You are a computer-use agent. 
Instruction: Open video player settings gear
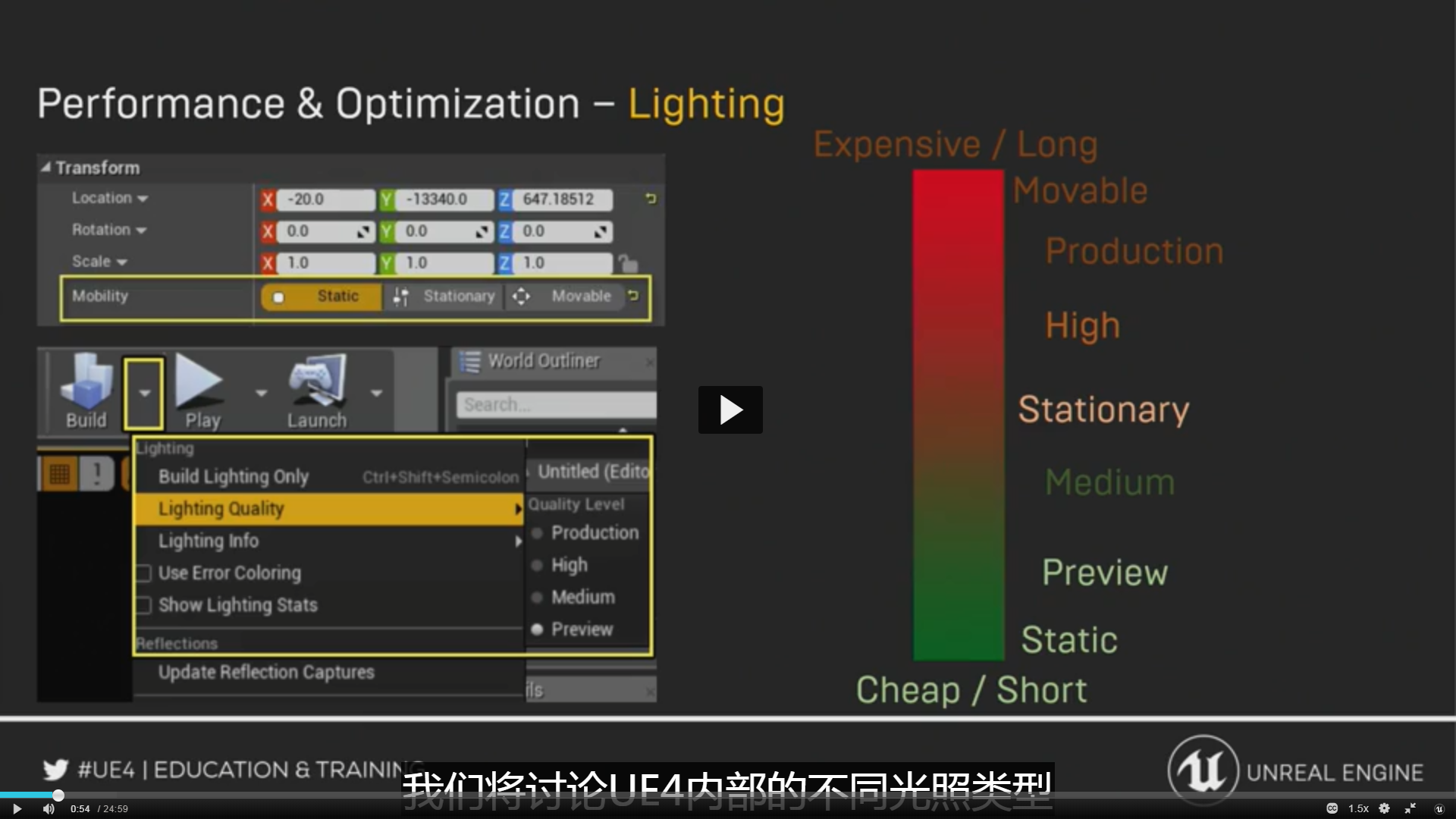[1384, 808]
